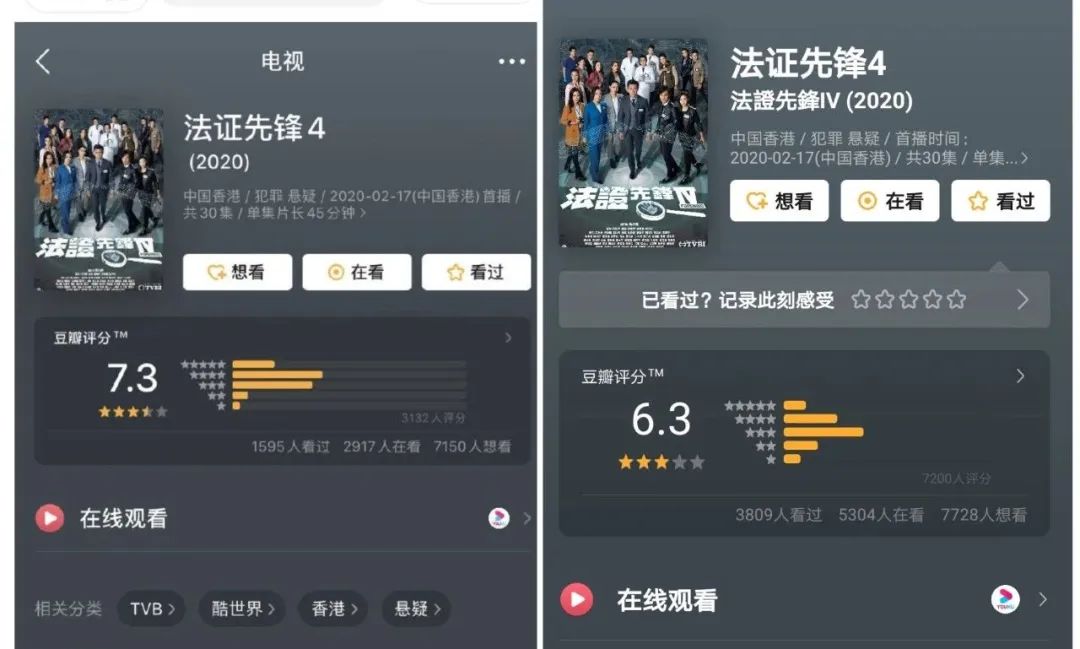The image size is (1080, 649).
Task: Open the 法证先锋4 poster in the right panel
Action: [633, 143]
